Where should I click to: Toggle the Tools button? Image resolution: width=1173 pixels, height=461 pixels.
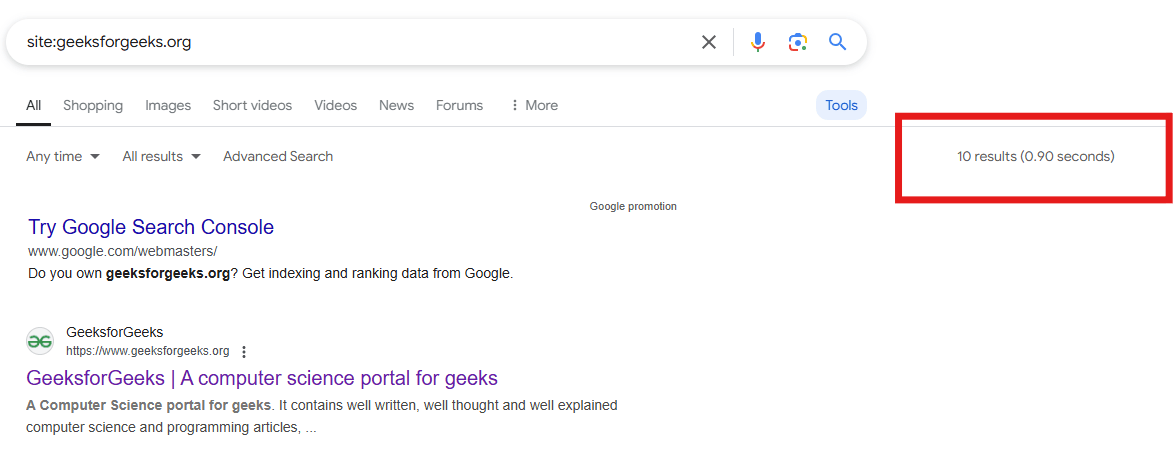[x=842, y=106]
